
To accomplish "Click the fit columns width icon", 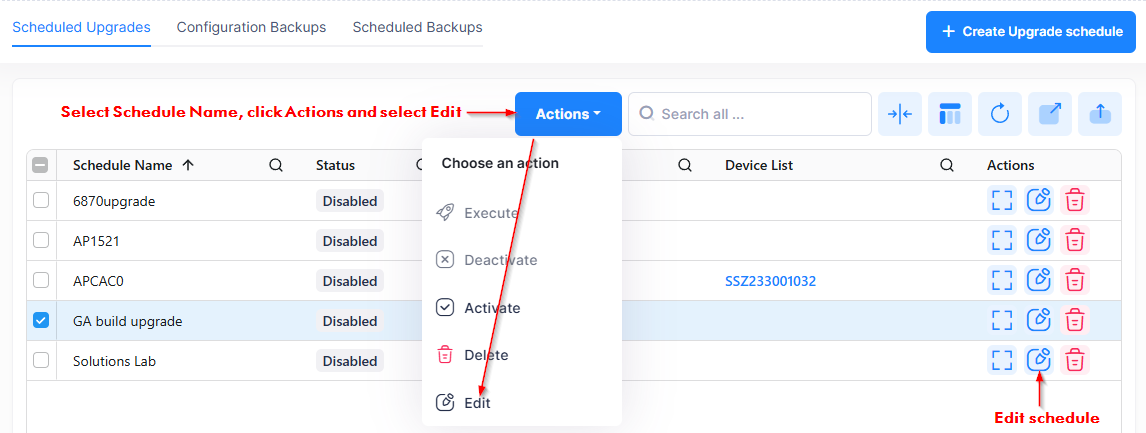I will [900, 114].
